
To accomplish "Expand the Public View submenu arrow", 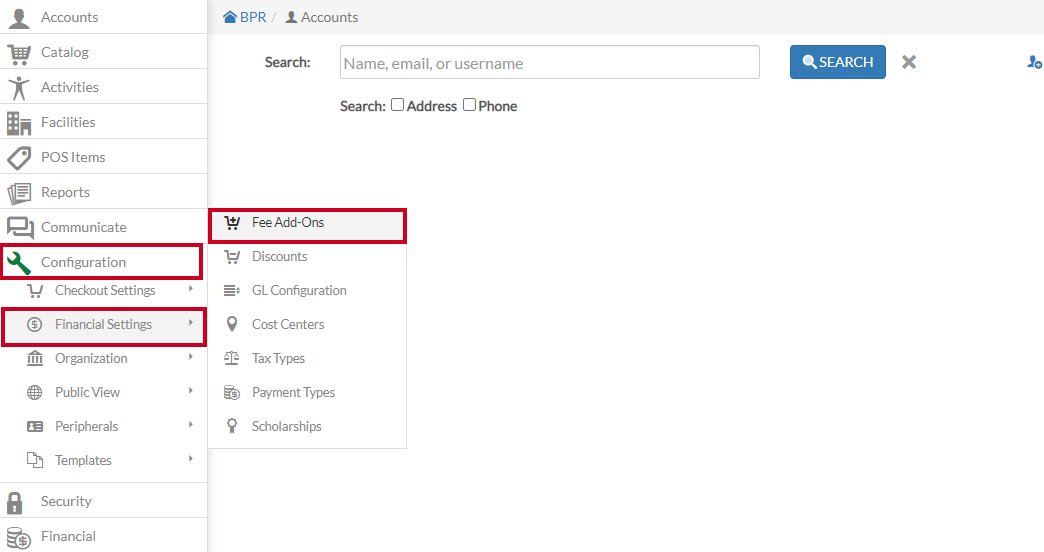I will (x=190, y=391).
